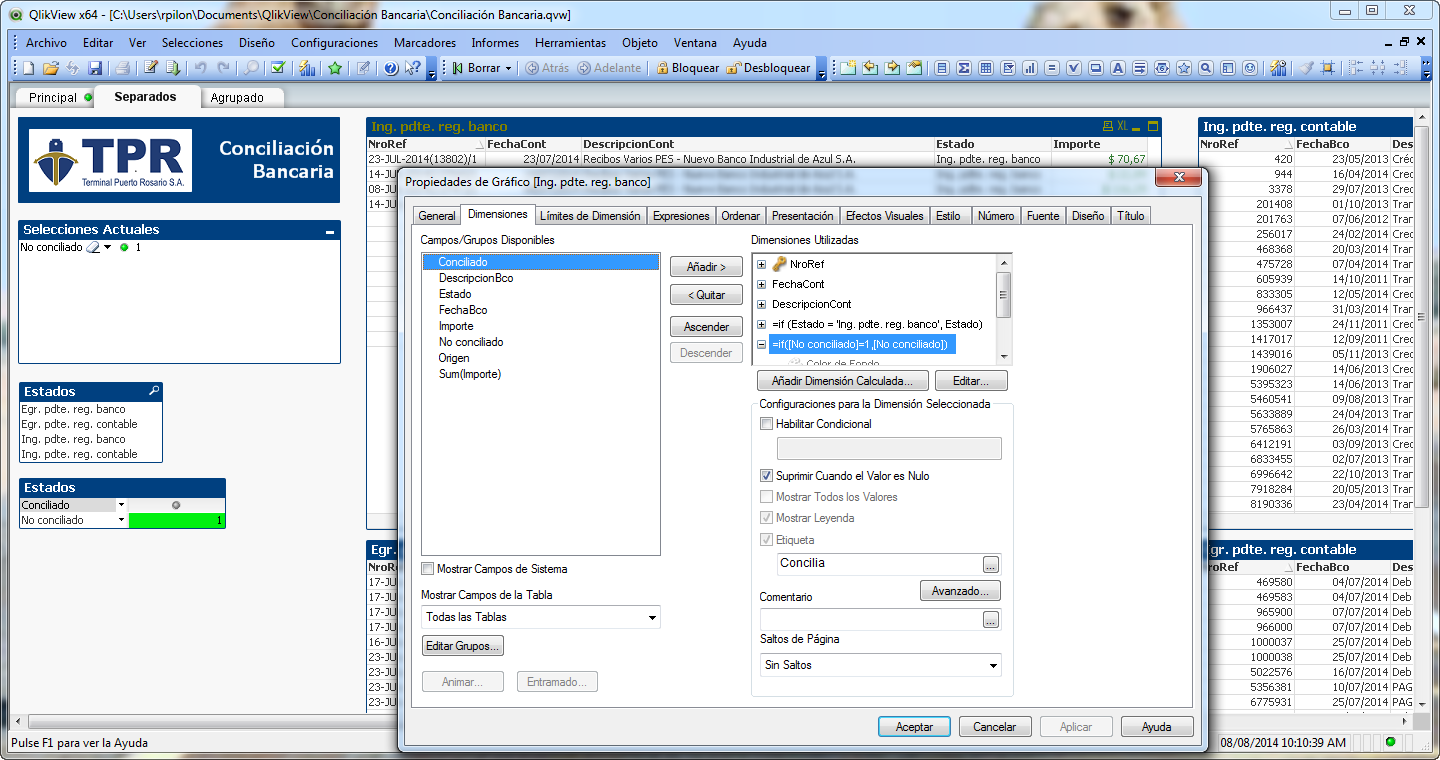
Task: Expand the NroRef dimension node
Action: tap(762, 264)
